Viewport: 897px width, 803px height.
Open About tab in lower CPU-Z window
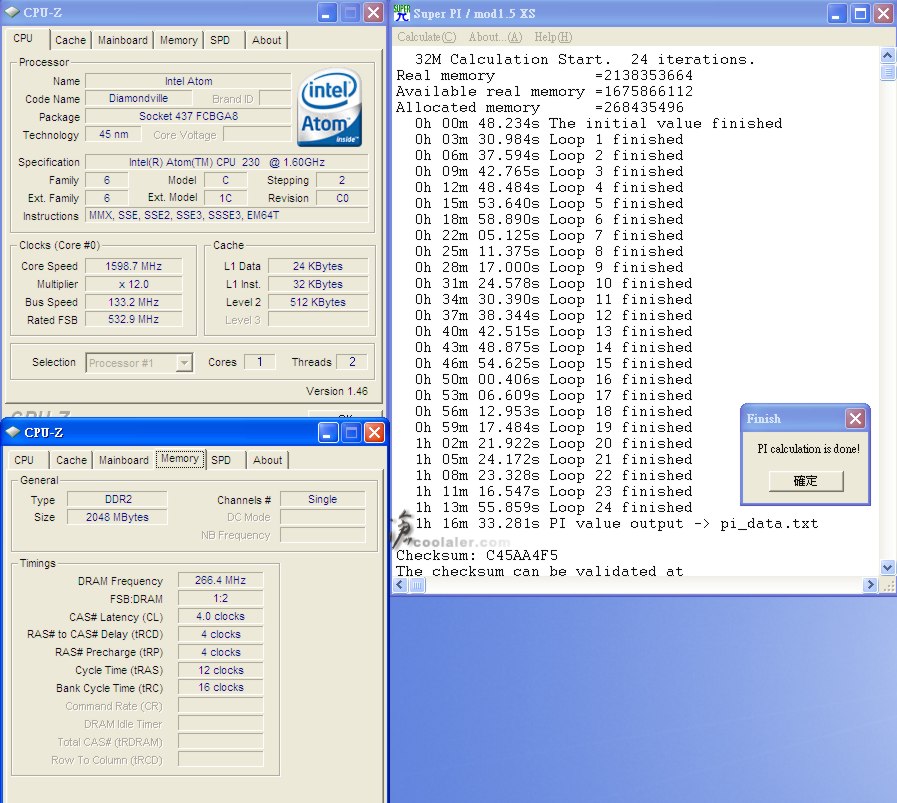(x=268, y=460)
